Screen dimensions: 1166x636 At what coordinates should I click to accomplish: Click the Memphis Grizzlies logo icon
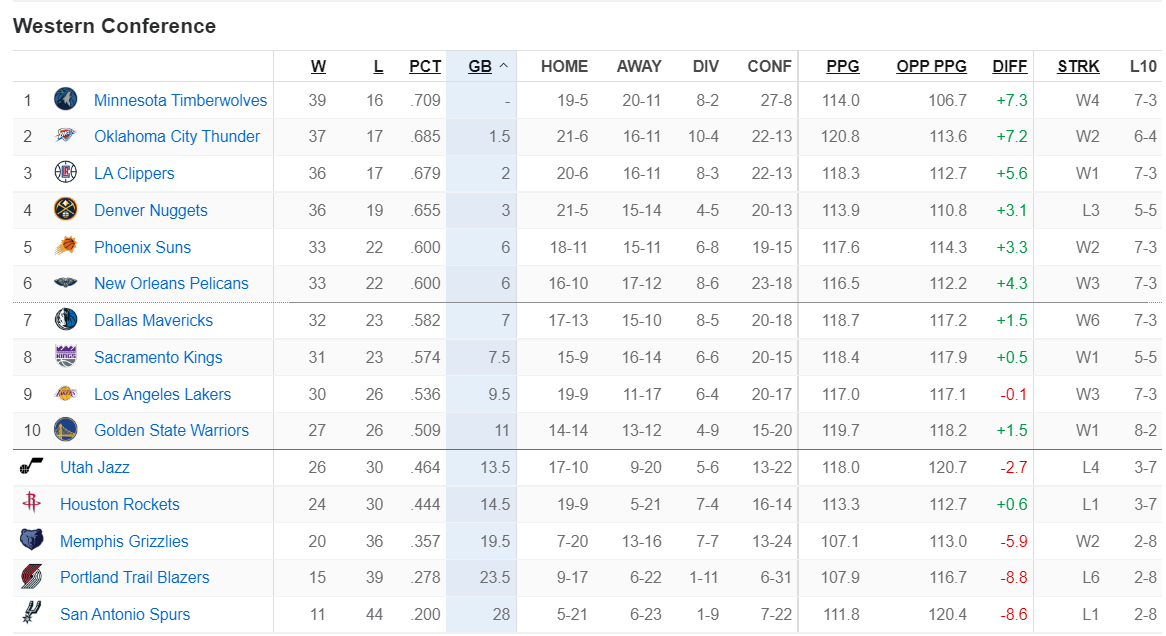coord(31,539)
